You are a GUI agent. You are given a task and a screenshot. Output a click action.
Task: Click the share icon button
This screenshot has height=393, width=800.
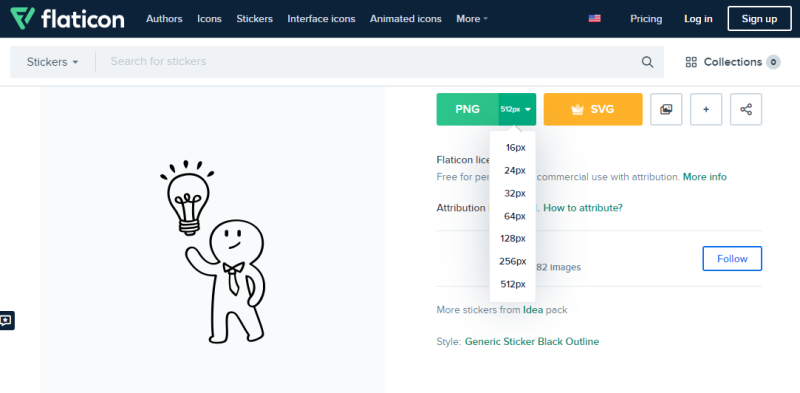click(746, 109)
